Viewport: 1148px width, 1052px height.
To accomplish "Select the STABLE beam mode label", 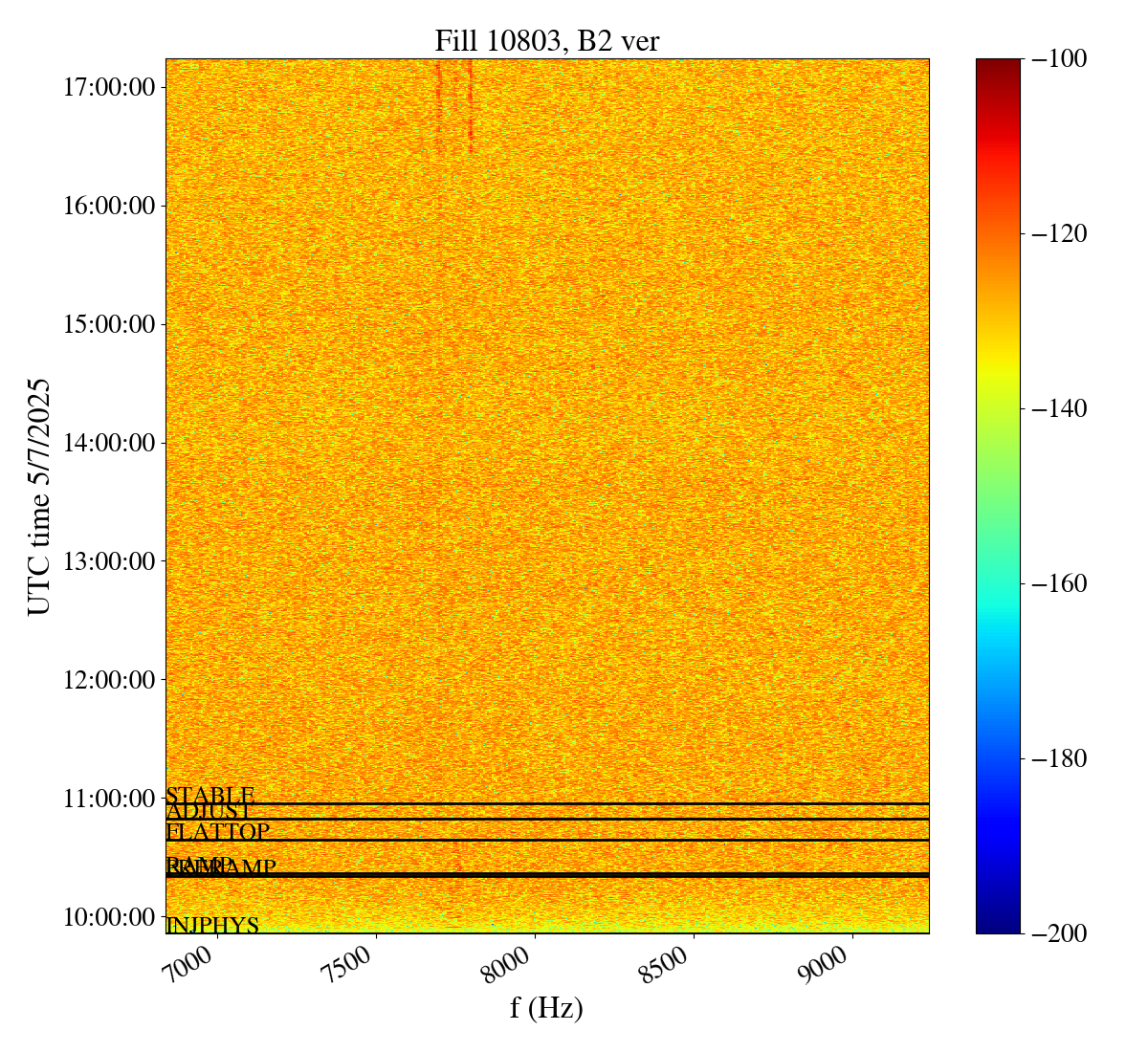I will [x=210, y=795].
